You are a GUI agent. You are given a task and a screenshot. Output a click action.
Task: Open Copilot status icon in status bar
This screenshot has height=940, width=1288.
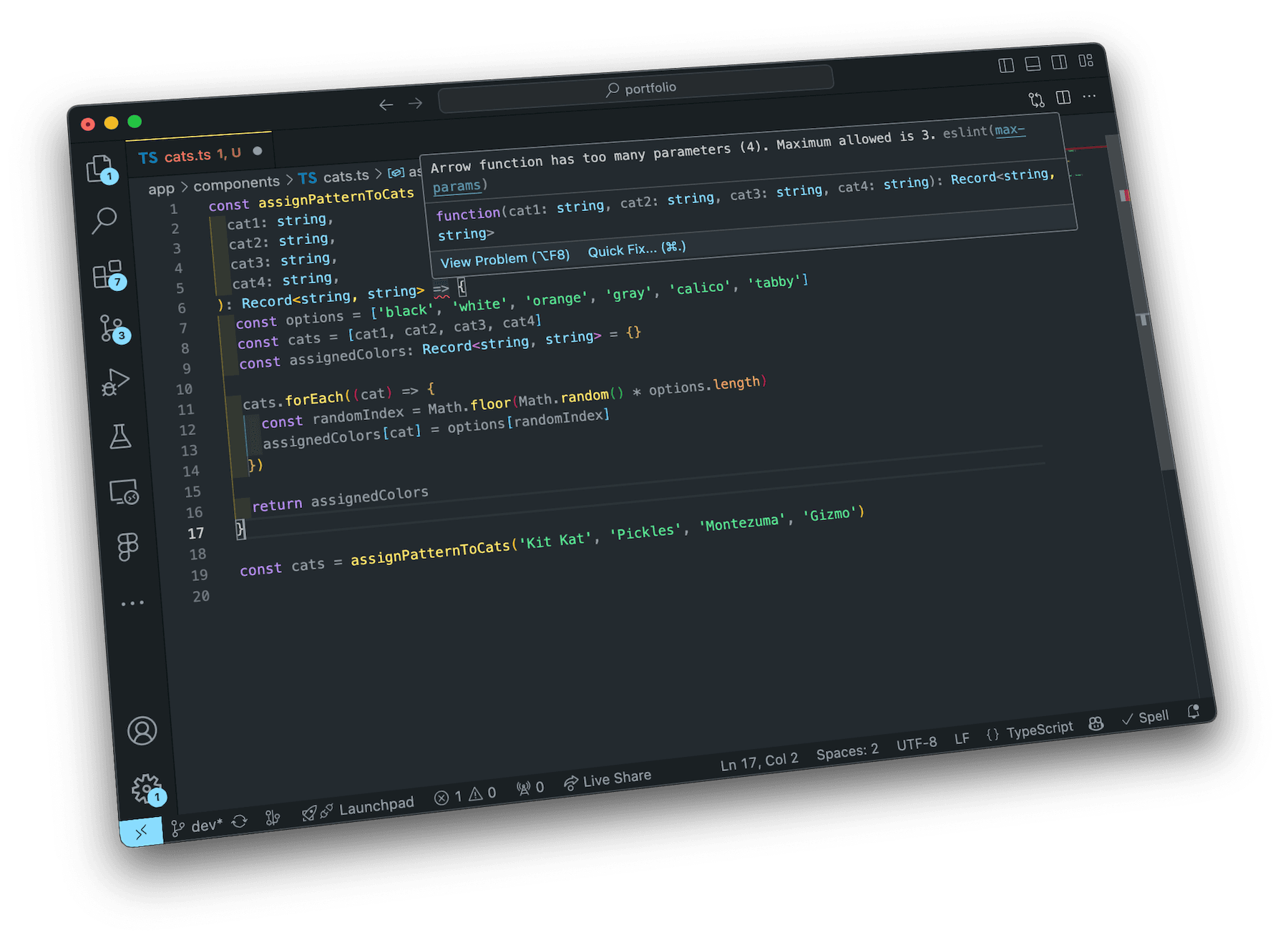click(x=1096, y=724)
